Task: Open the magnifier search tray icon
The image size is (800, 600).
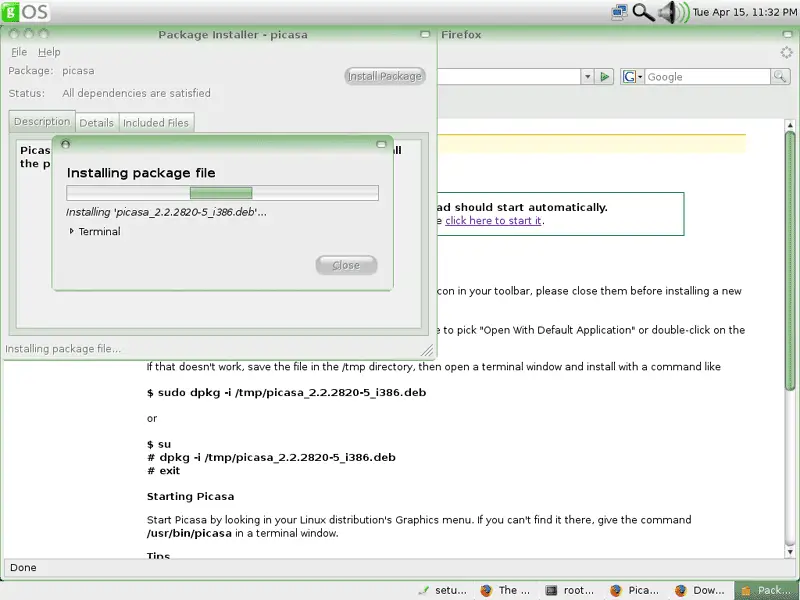Action: (643, 12)
